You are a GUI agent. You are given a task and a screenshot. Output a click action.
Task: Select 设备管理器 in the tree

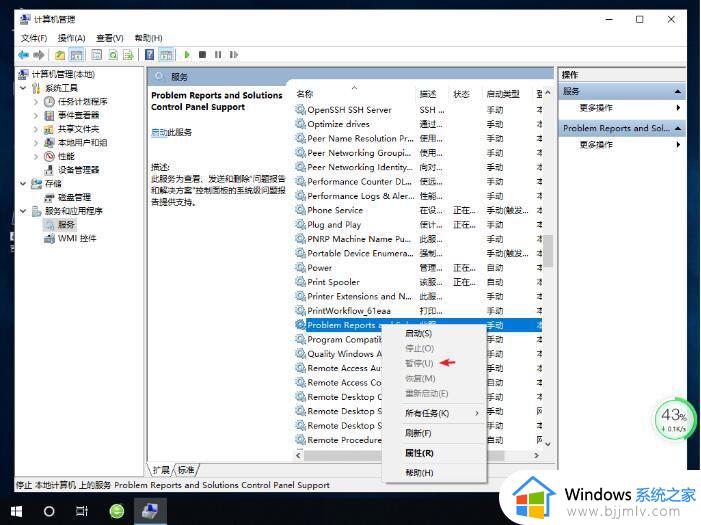coord(78,170)
